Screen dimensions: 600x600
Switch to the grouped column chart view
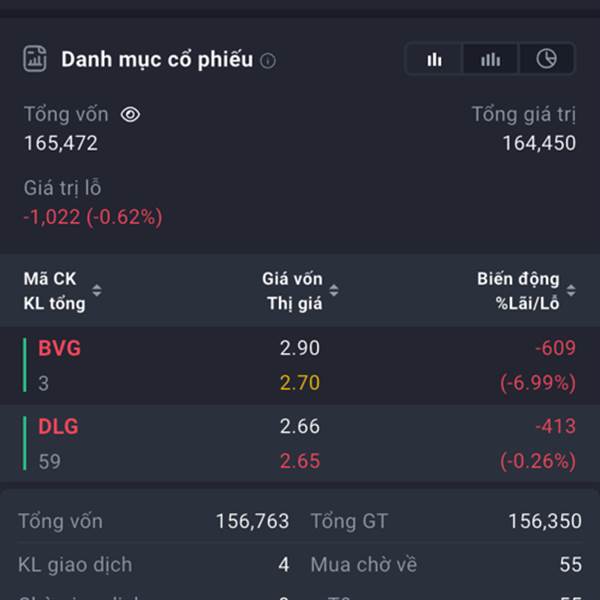(490, 59)
